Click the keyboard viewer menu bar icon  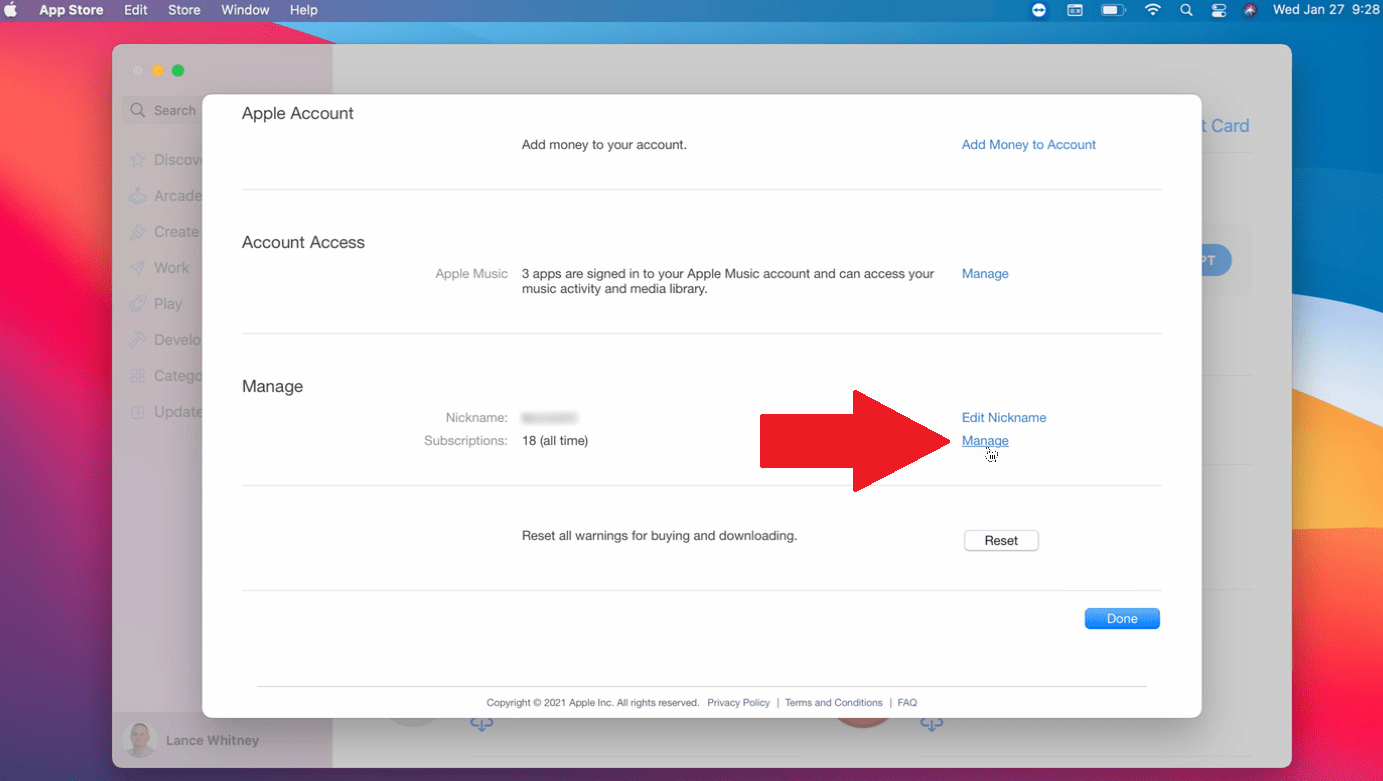click(1075, 10)
